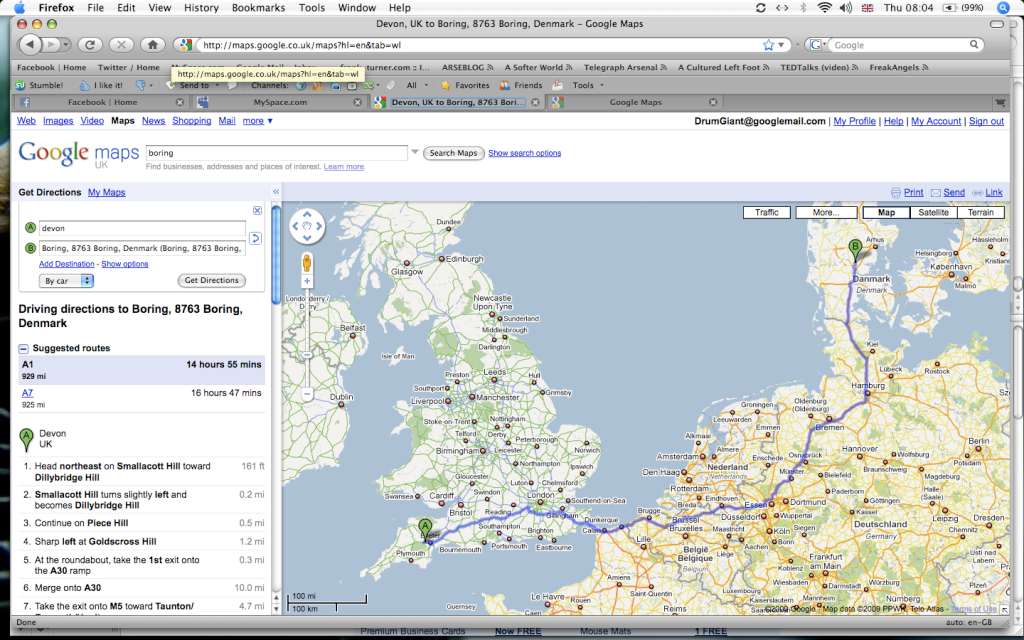Image resolution: width=1024 pixels, height=640 pixels.
Task: Pan the map down with the bottom arrow
Action: [x=307, y=238]
